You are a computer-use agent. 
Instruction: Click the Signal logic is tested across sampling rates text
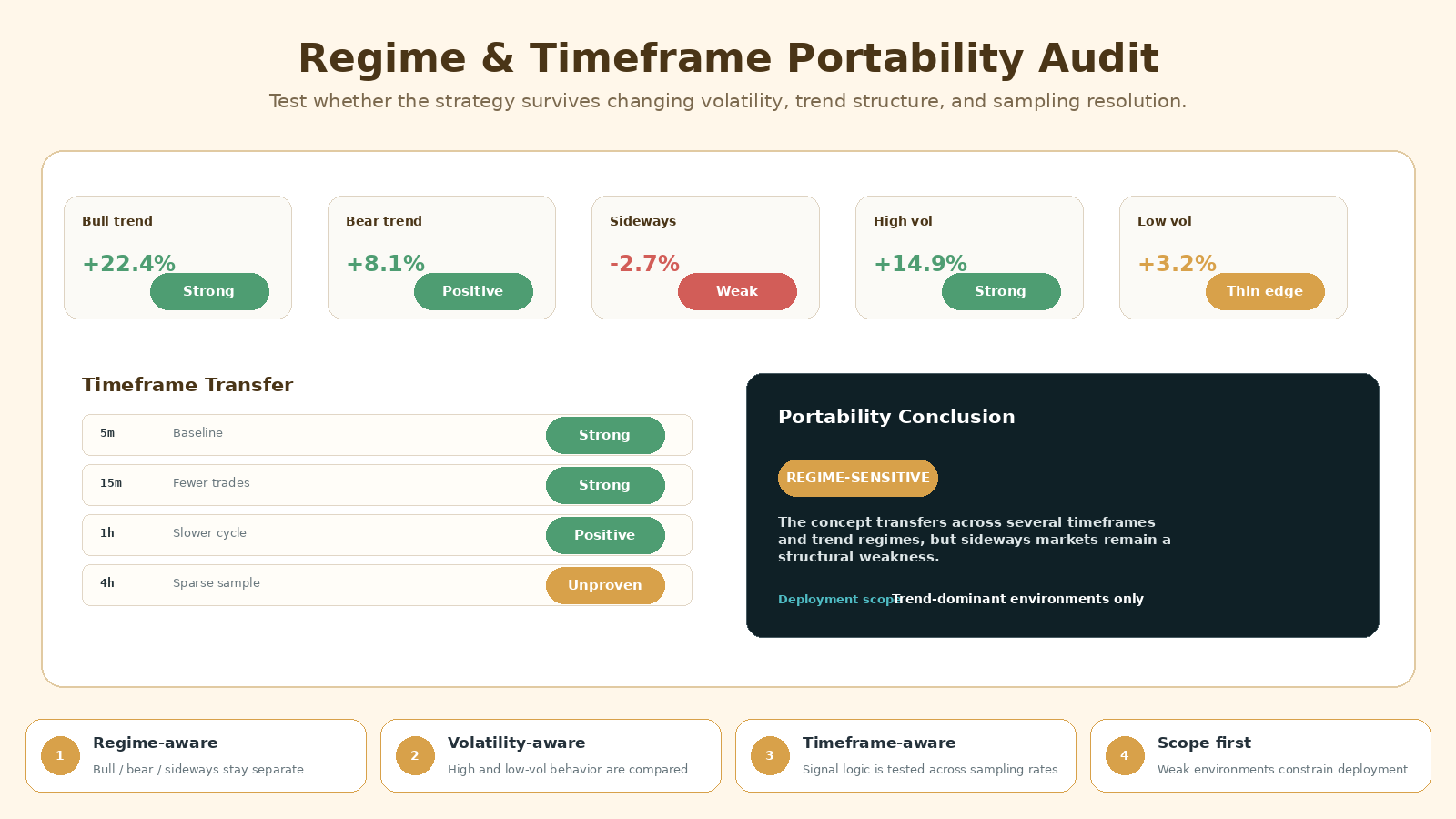930,769
